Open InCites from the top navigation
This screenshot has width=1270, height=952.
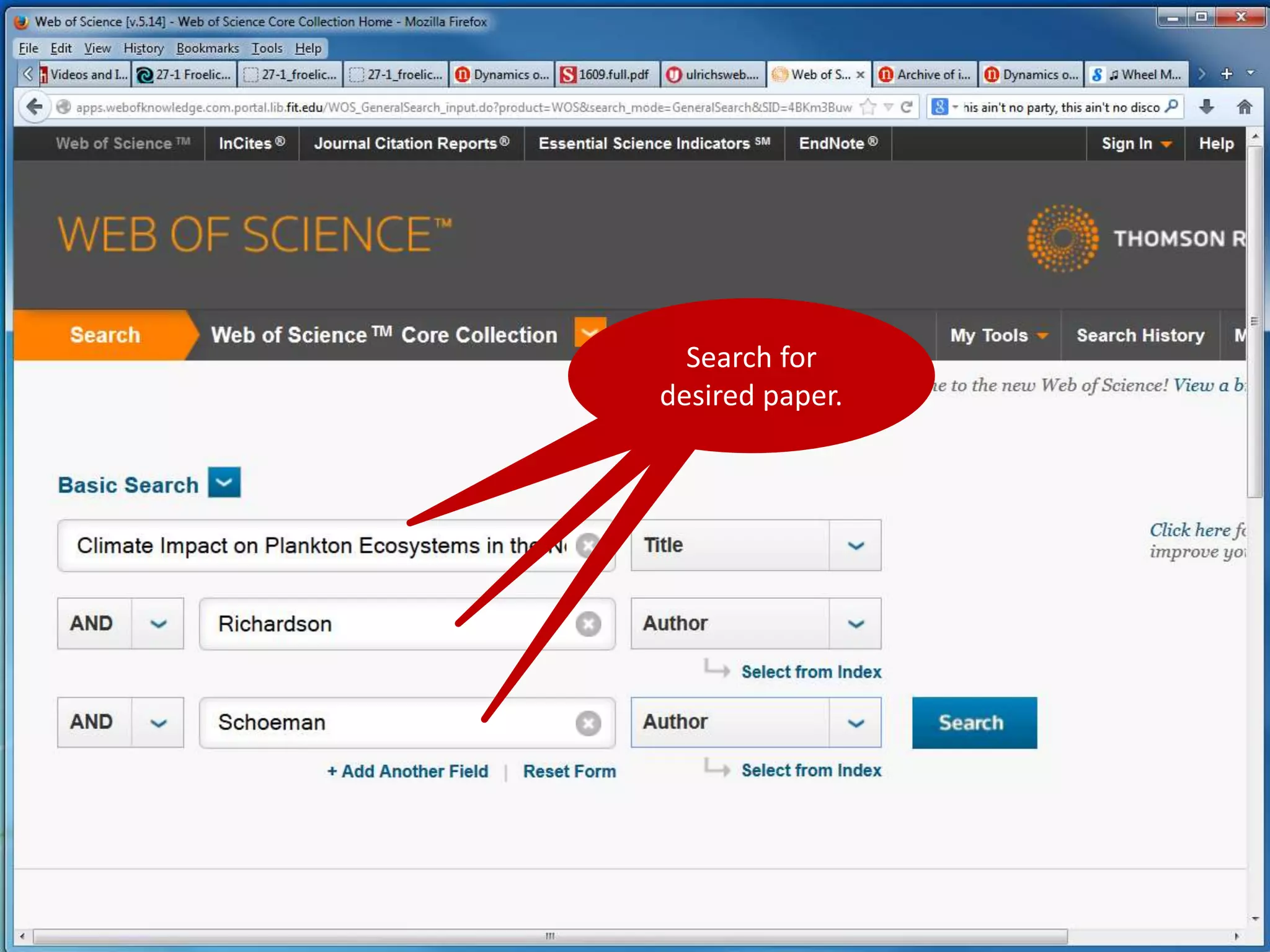pos(252,144)
